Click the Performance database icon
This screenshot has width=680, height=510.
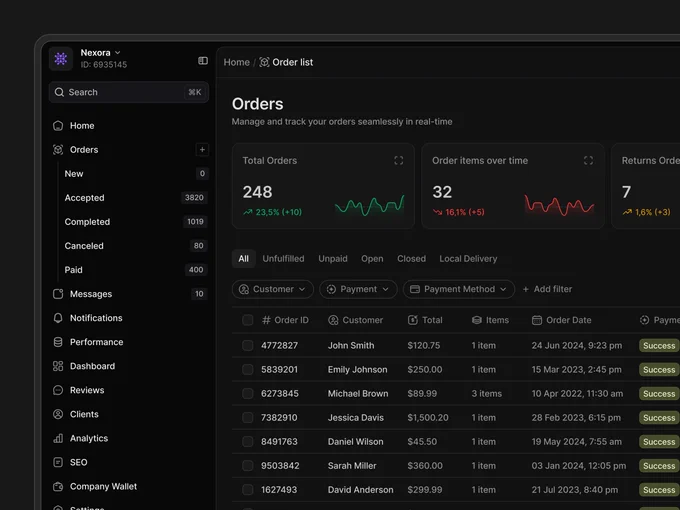(58, 342)
